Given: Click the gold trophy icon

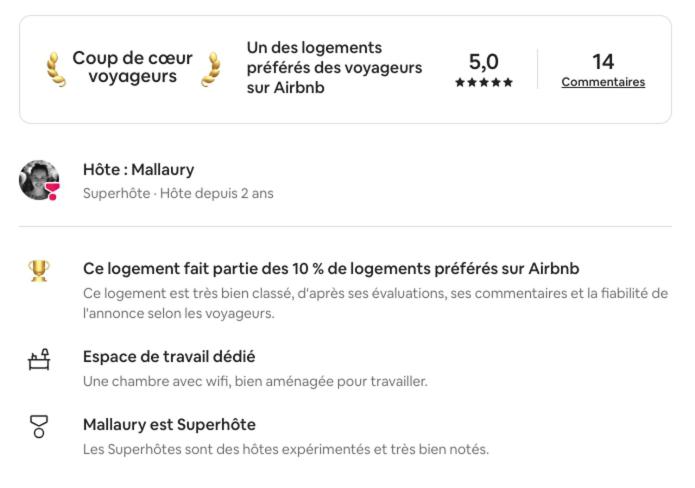Looking at the screenshot, I should click(39, 271).
